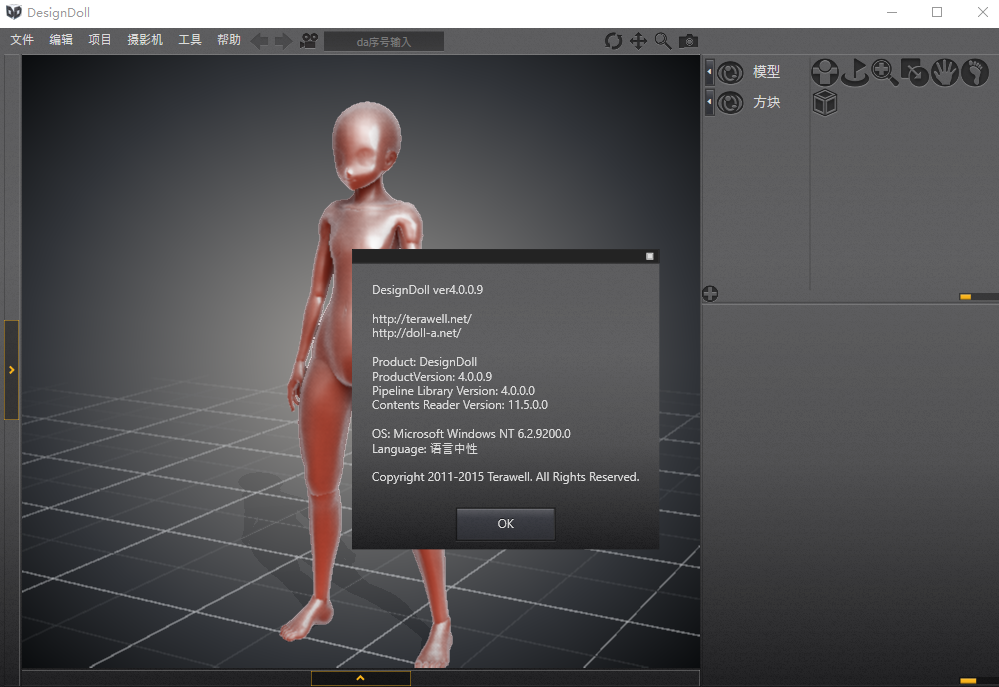Select the magnifier-plus scale tool icon
Viewport: 999px width, 687px height.
pyautogui.click(x=884, y=72)
